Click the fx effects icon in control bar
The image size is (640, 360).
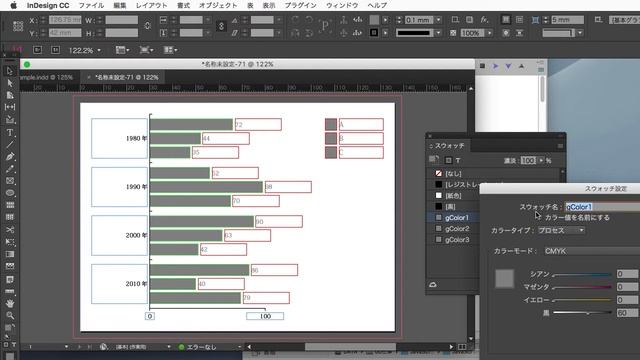click(x=484, y=20)
